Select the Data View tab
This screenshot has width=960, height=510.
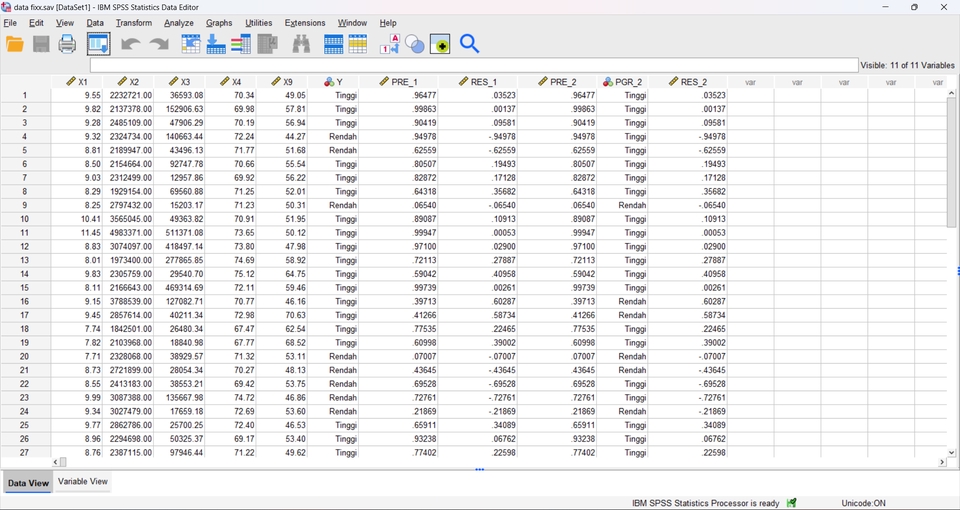tap(28, 482)
